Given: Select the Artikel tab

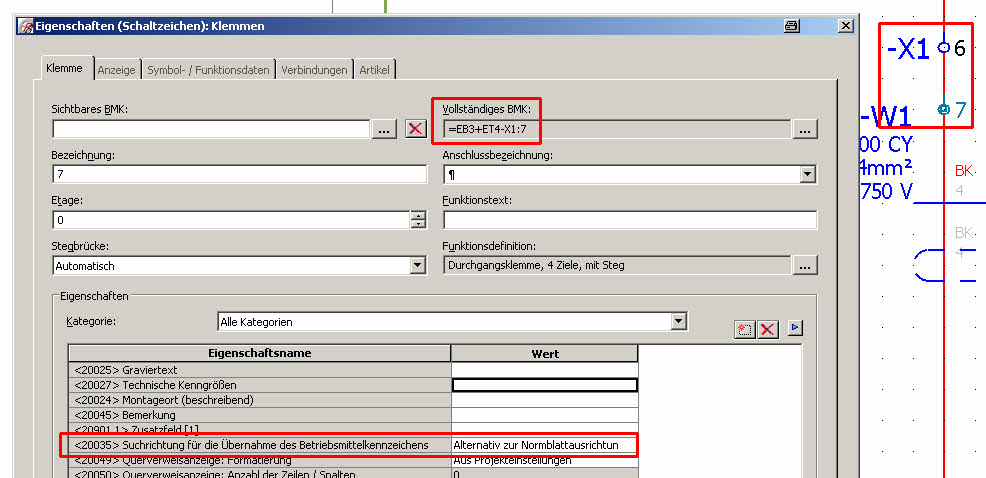Looking at the screenshot, I should pos(374,70).
